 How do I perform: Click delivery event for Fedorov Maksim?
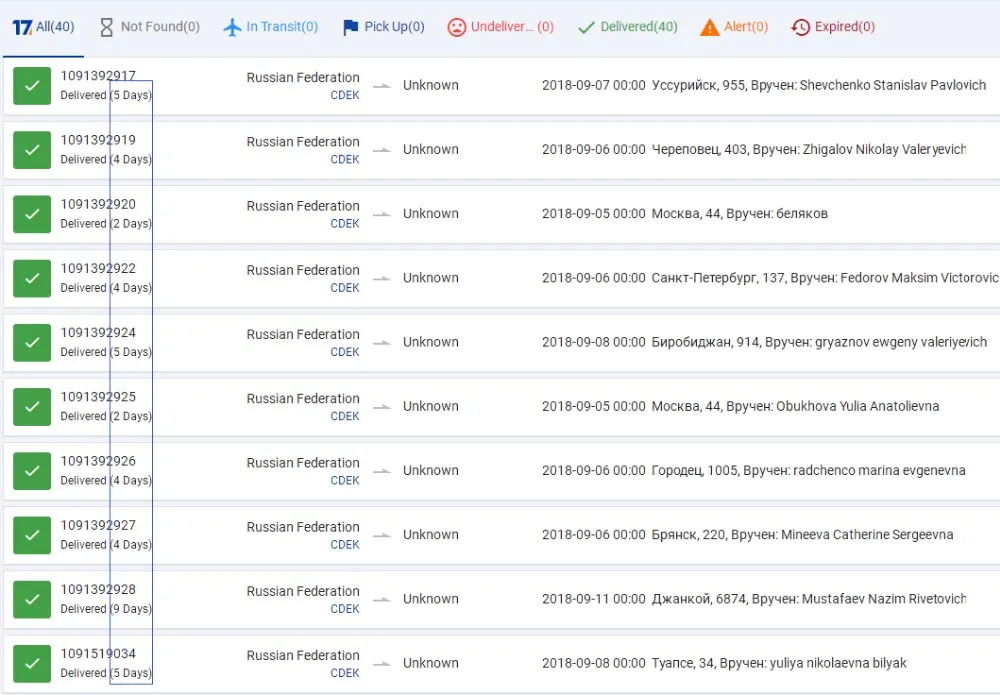pyautogui.click(x=770, y=278)
